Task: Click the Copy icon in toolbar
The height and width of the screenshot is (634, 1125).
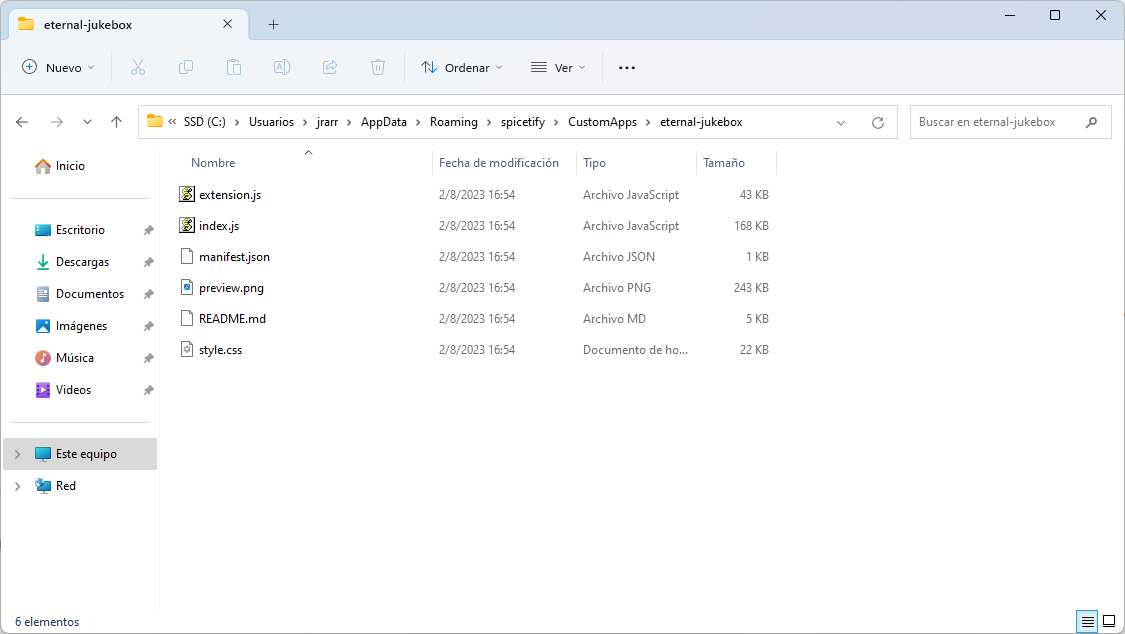Action: pos(186,67)
